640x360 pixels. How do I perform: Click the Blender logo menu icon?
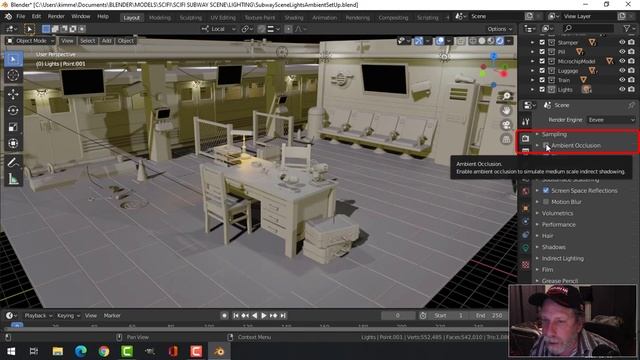(8, 16)
